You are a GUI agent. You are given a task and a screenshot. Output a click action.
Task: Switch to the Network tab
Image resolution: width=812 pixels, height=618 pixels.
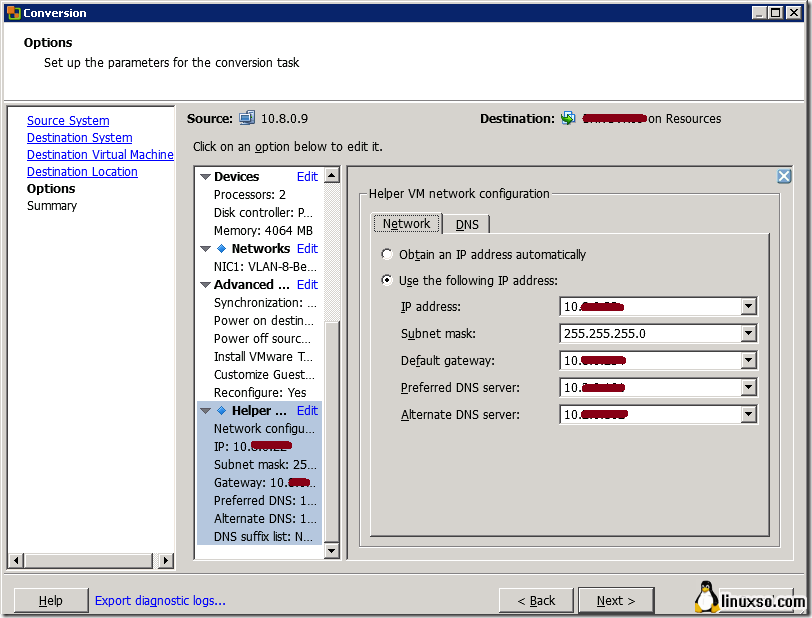(406, 224)
